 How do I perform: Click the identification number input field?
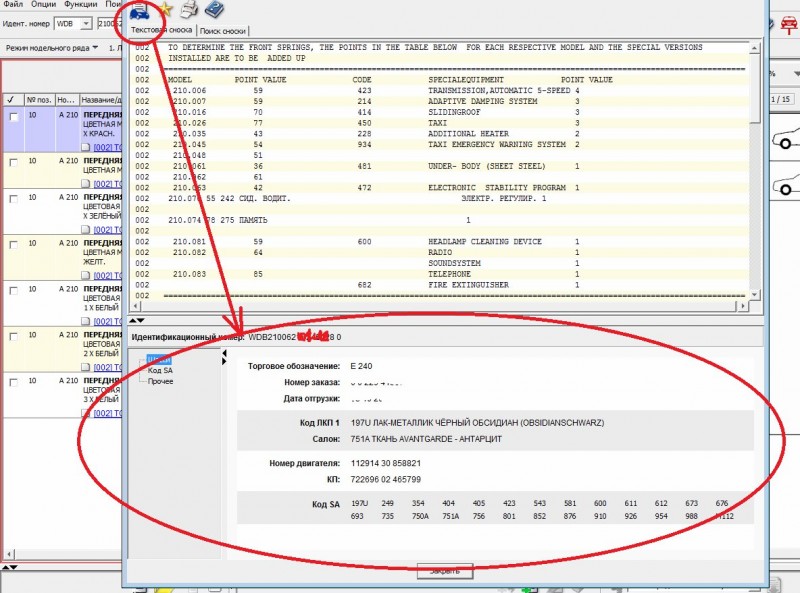tap(109, 23)
